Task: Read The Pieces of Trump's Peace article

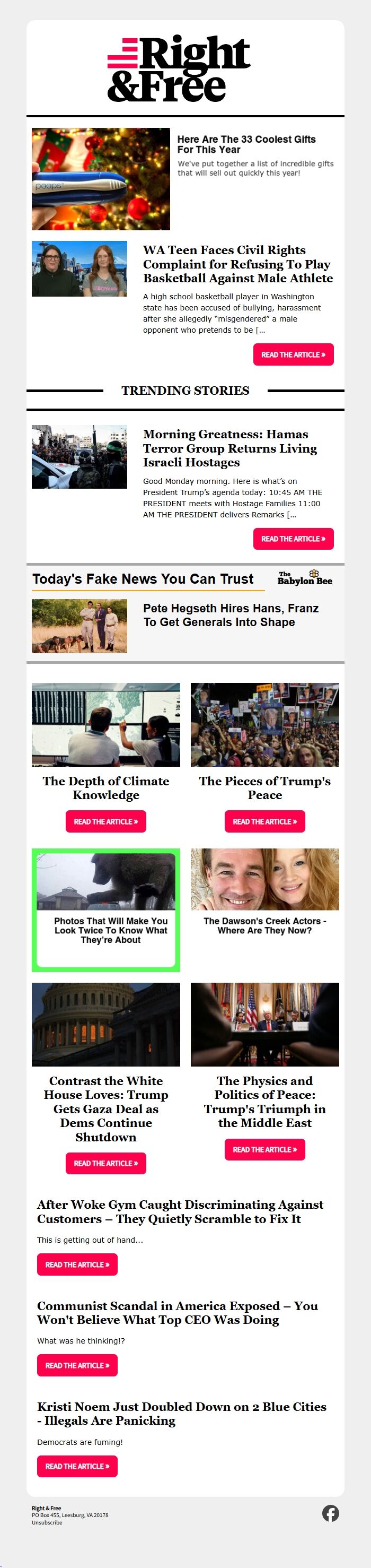Action: [x=264, y=821]
